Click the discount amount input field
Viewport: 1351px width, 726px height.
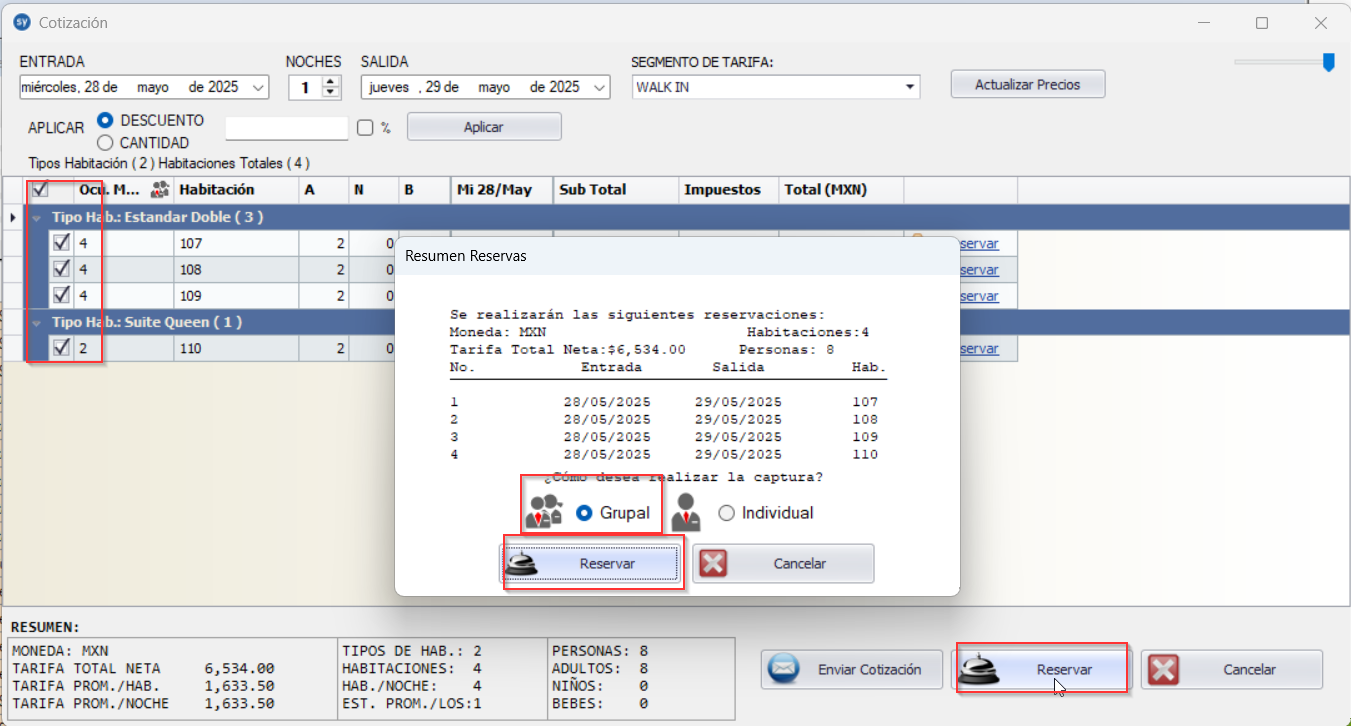[x=286, y=128]
